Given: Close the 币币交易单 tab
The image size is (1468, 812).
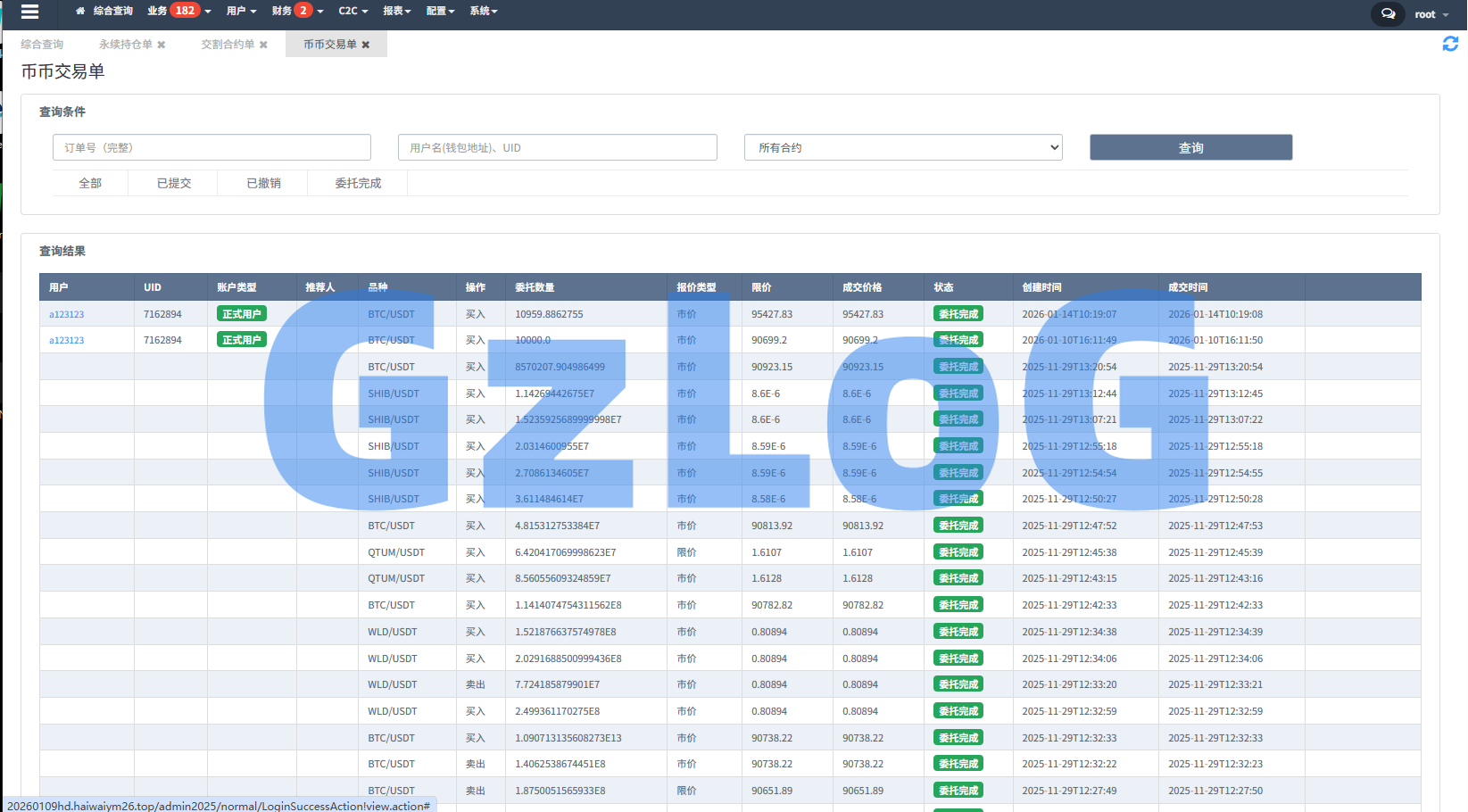Looking at the screenshot, I should point(366,45).
